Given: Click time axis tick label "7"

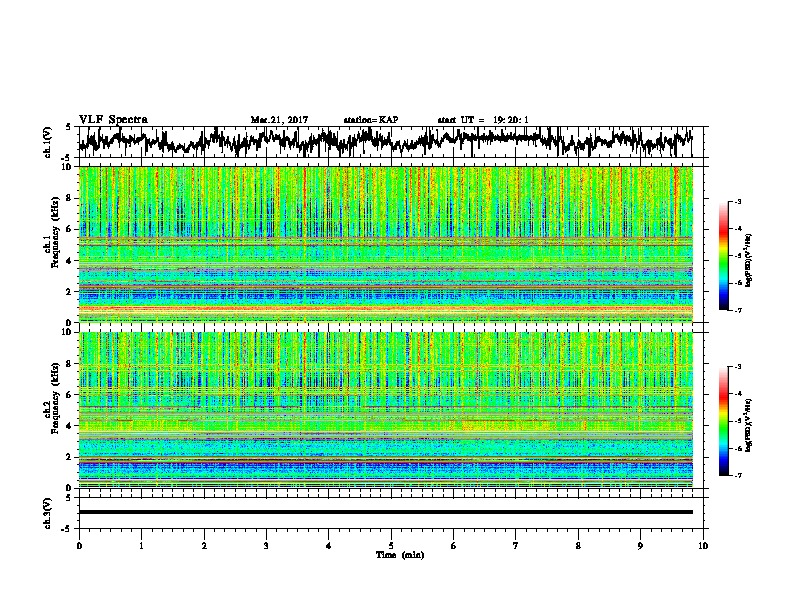Looking at the screenshot, I should point(516,545).
